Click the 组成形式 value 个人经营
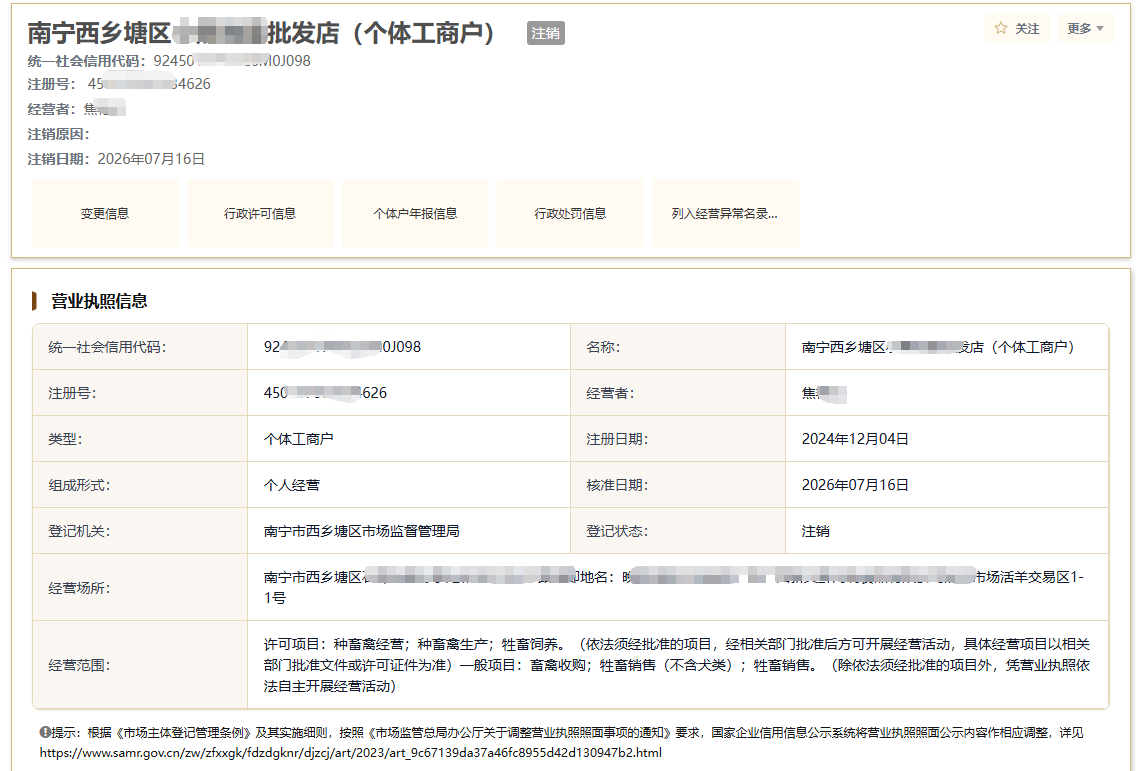This screenshot has height=771, width=1136. point(292,485)
